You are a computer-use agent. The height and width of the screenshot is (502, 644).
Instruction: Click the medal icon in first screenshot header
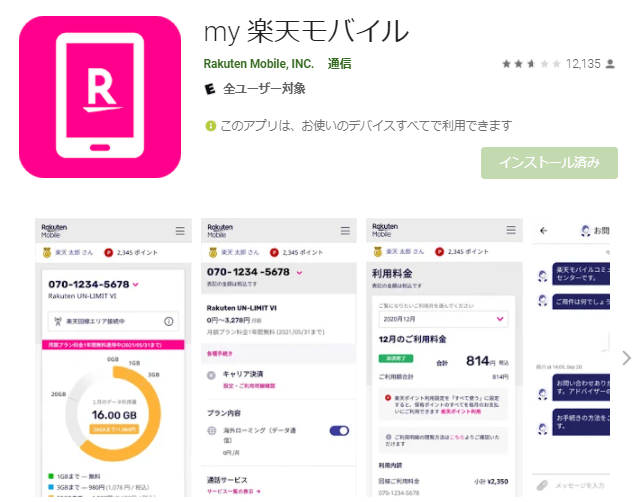click(47, 252)
